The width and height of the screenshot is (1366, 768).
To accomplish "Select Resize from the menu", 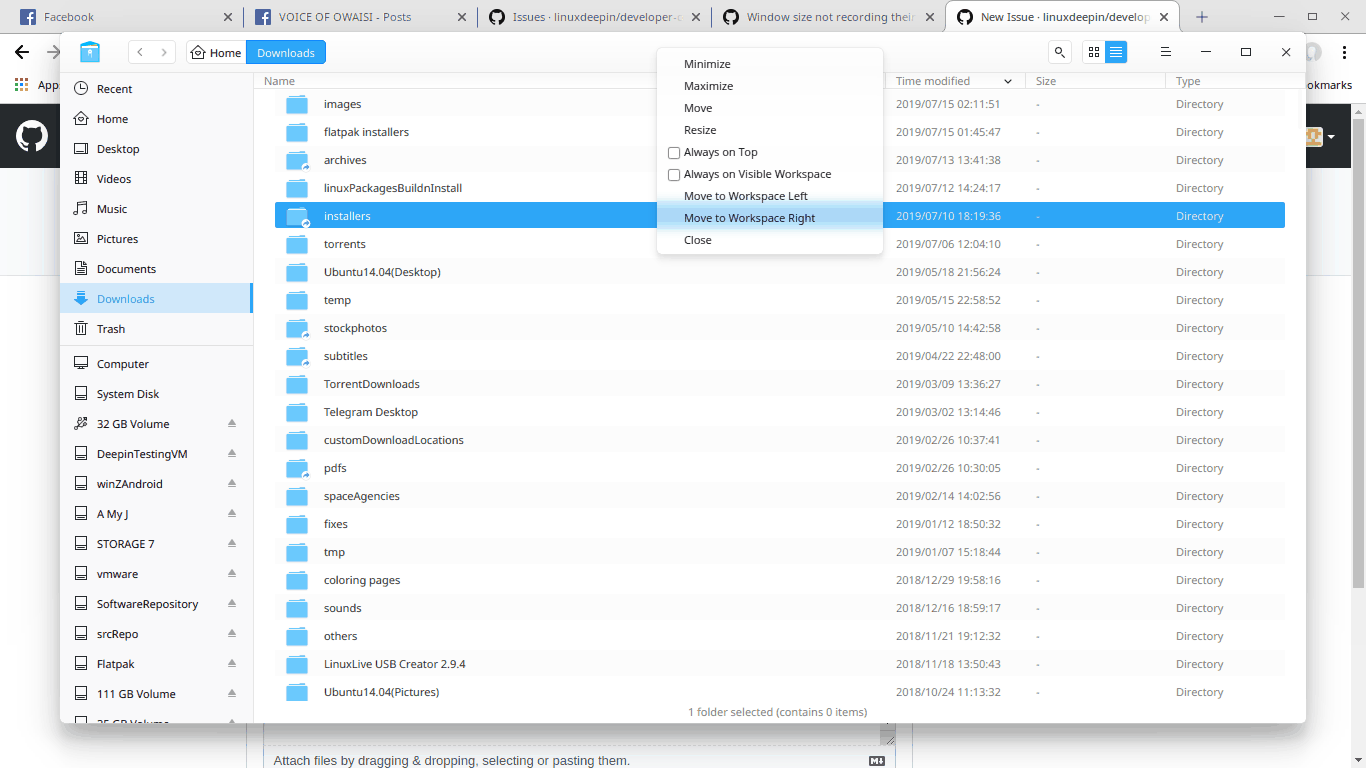I will (700, 129).
